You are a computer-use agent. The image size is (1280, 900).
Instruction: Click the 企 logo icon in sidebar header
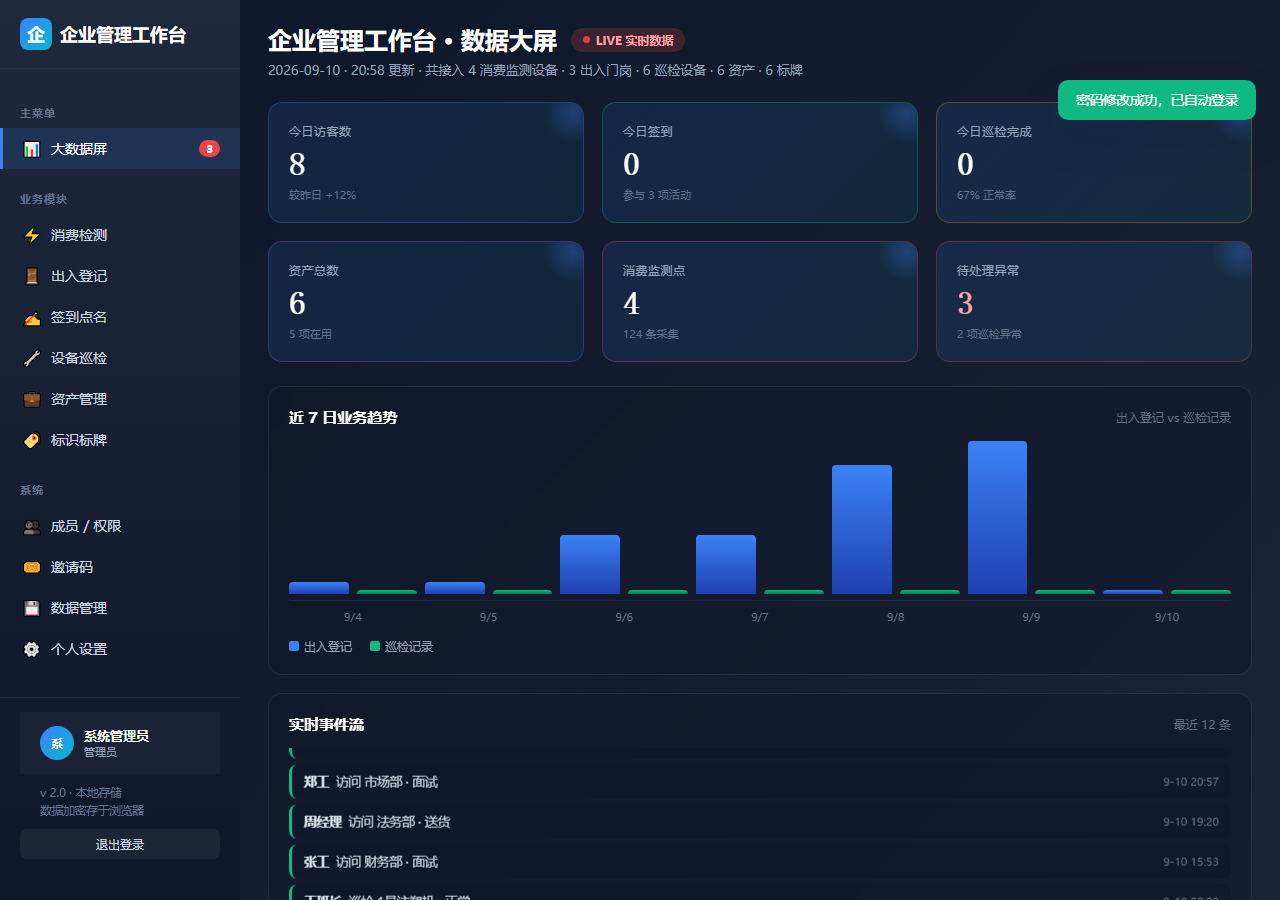coord(36,34)
